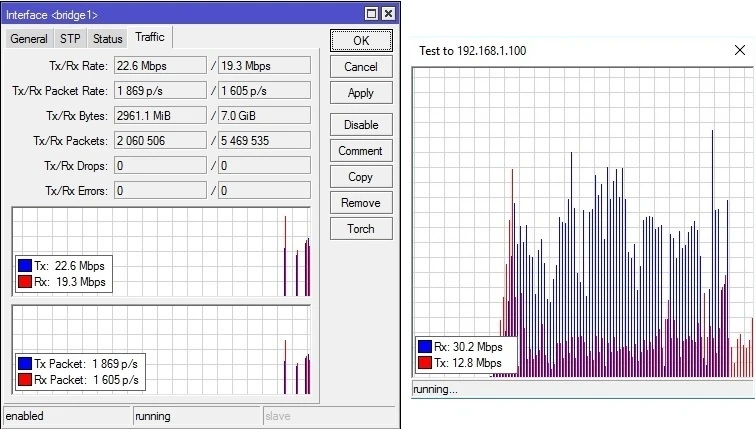This screenshot has width=756, height=429.
Task: Click the blue Tx swatch in rate graph
Action: point(25,266)
